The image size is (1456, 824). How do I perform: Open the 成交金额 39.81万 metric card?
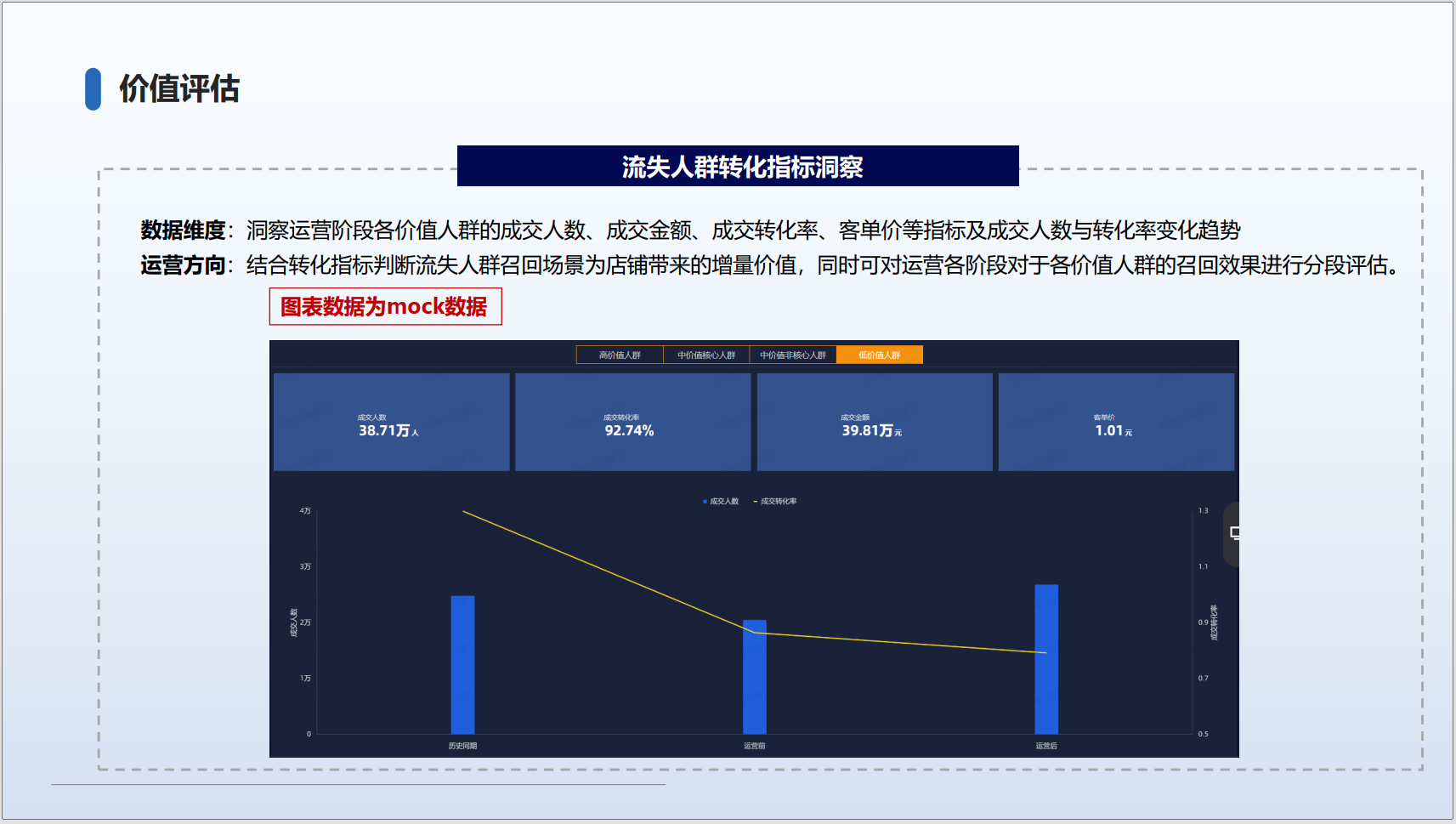875,422
